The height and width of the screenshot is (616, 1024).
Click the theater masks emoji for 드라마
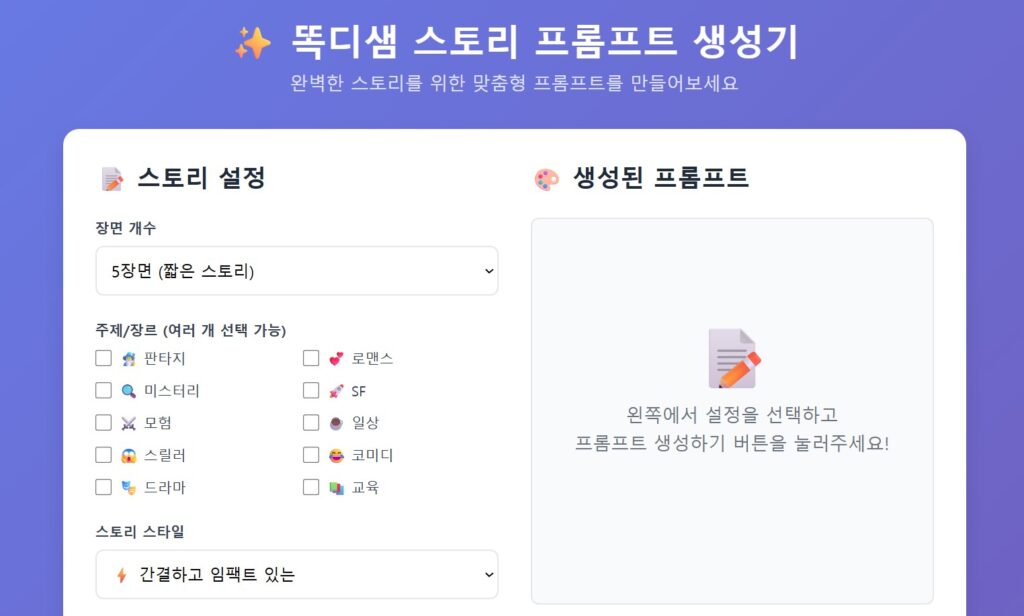[x=129, y=487]
